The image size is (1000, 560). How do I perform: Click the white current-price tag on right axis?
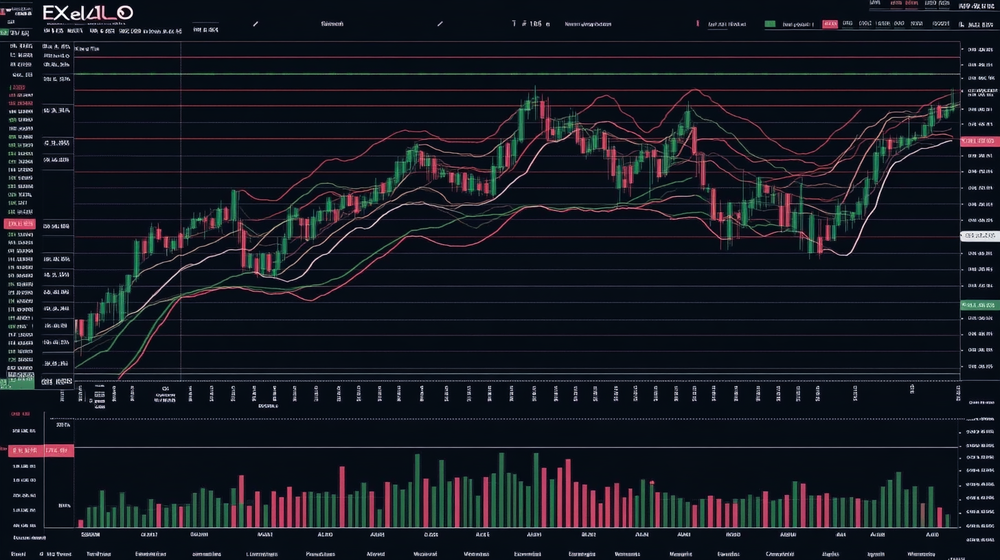(979, 235)
